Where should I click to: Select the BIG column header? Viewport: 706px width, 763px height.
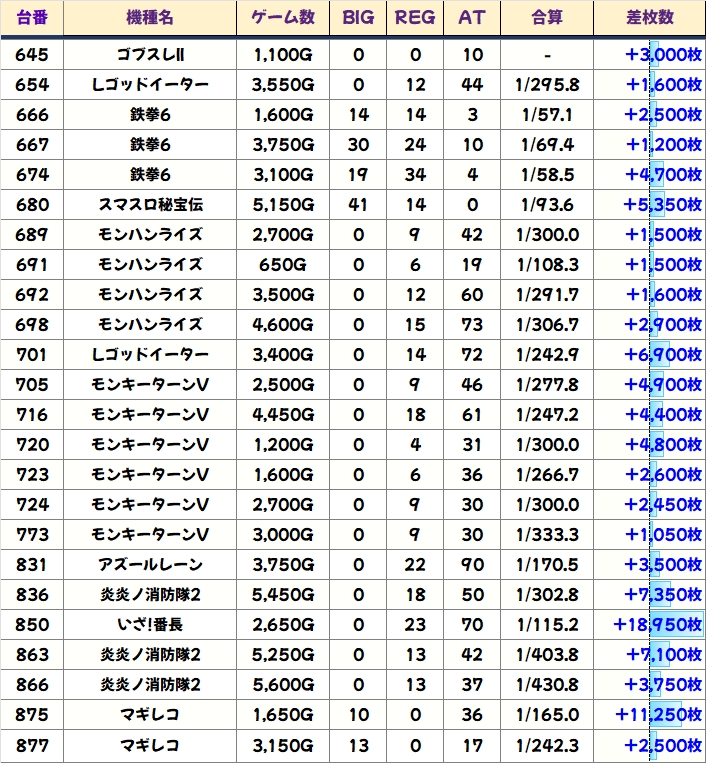point(358,18)
